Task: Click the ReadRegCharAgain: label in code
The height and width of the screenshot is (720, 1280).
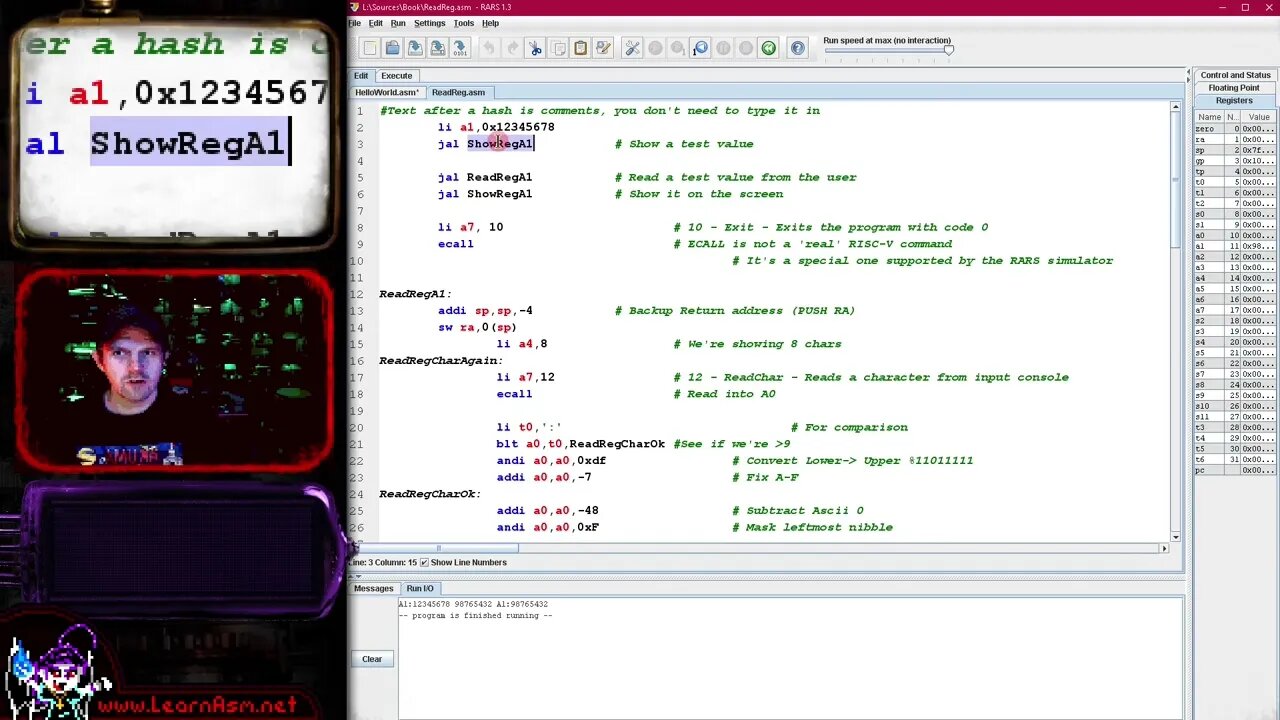Action: click(441, 361)
